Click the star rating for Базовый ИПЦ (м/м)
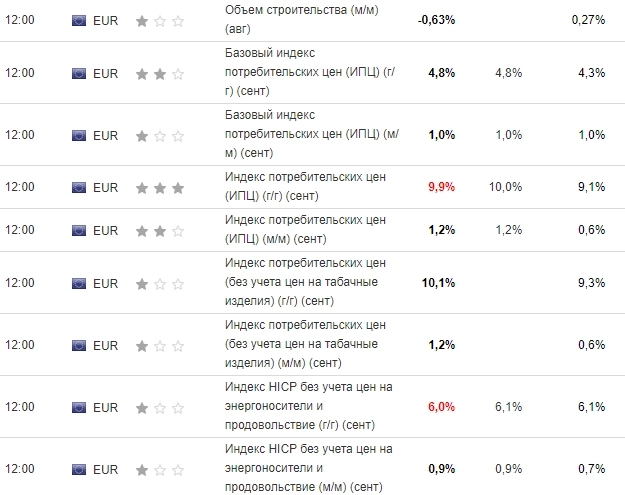 [159, 135]
